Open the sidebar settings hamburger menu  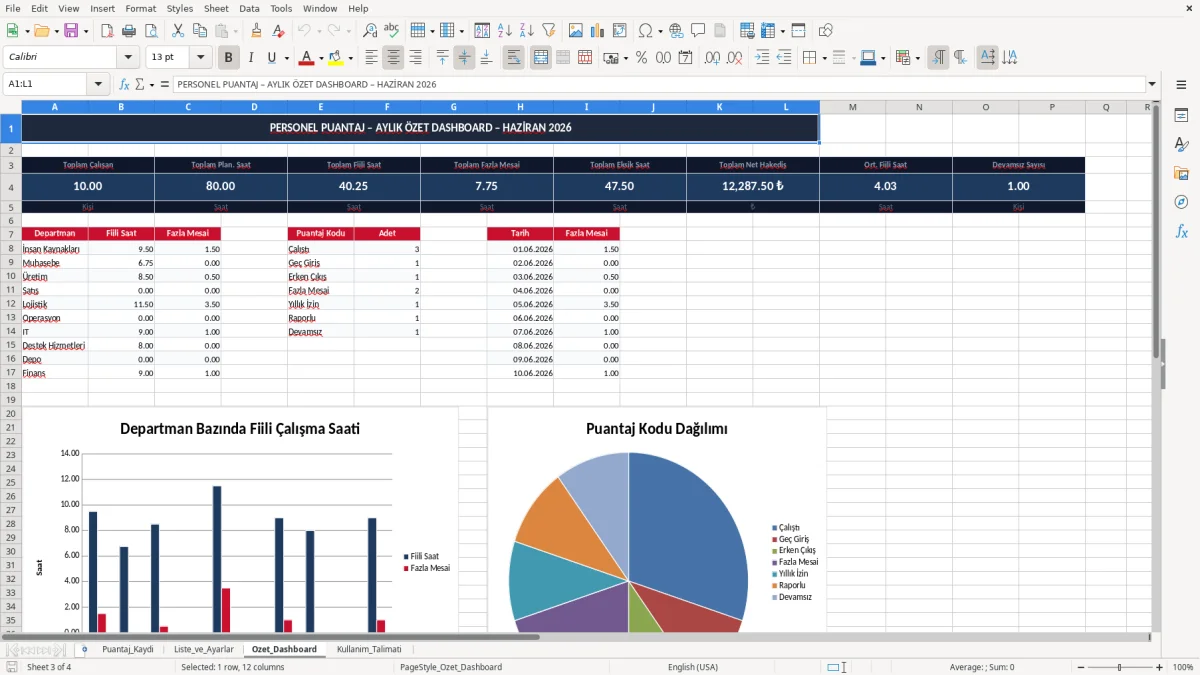(1181, 84)
